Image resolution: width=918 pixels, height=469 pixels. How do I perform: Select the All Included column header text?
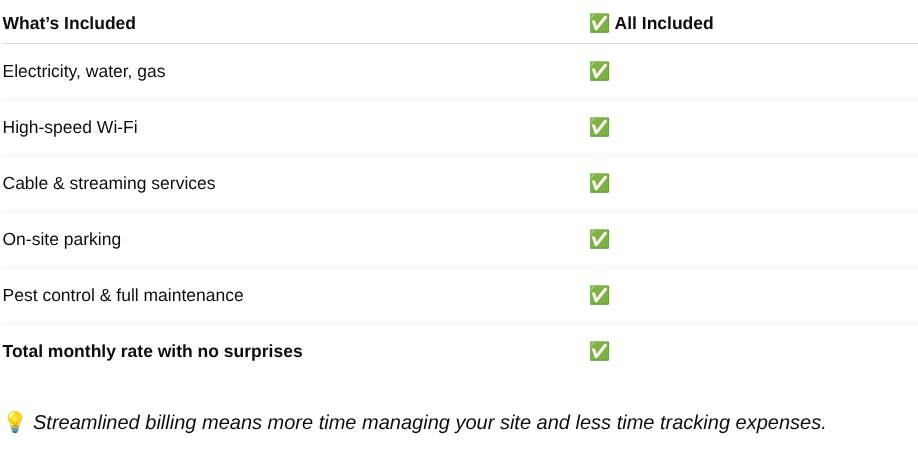tap(664, 23)
